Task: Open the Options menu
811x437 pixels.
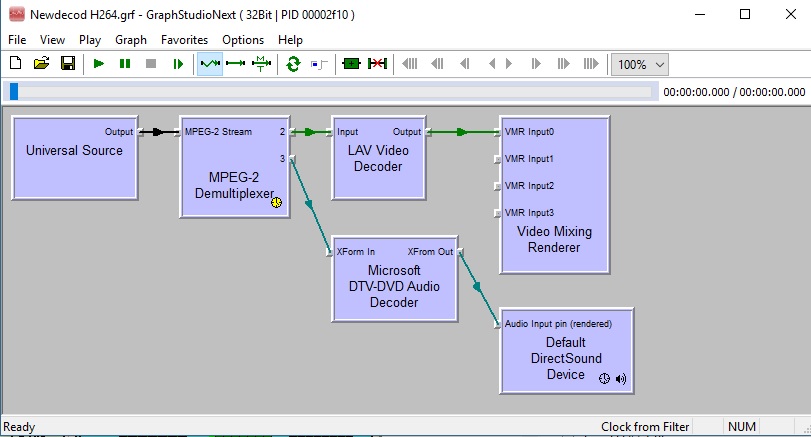Action: click(243, 40)
